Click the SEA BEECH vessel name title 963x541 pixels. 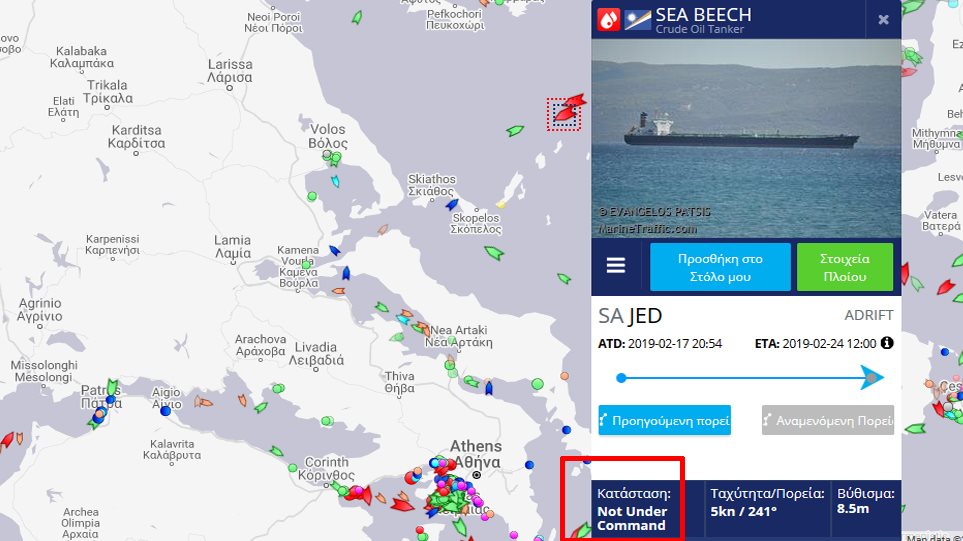click(703, 15)
